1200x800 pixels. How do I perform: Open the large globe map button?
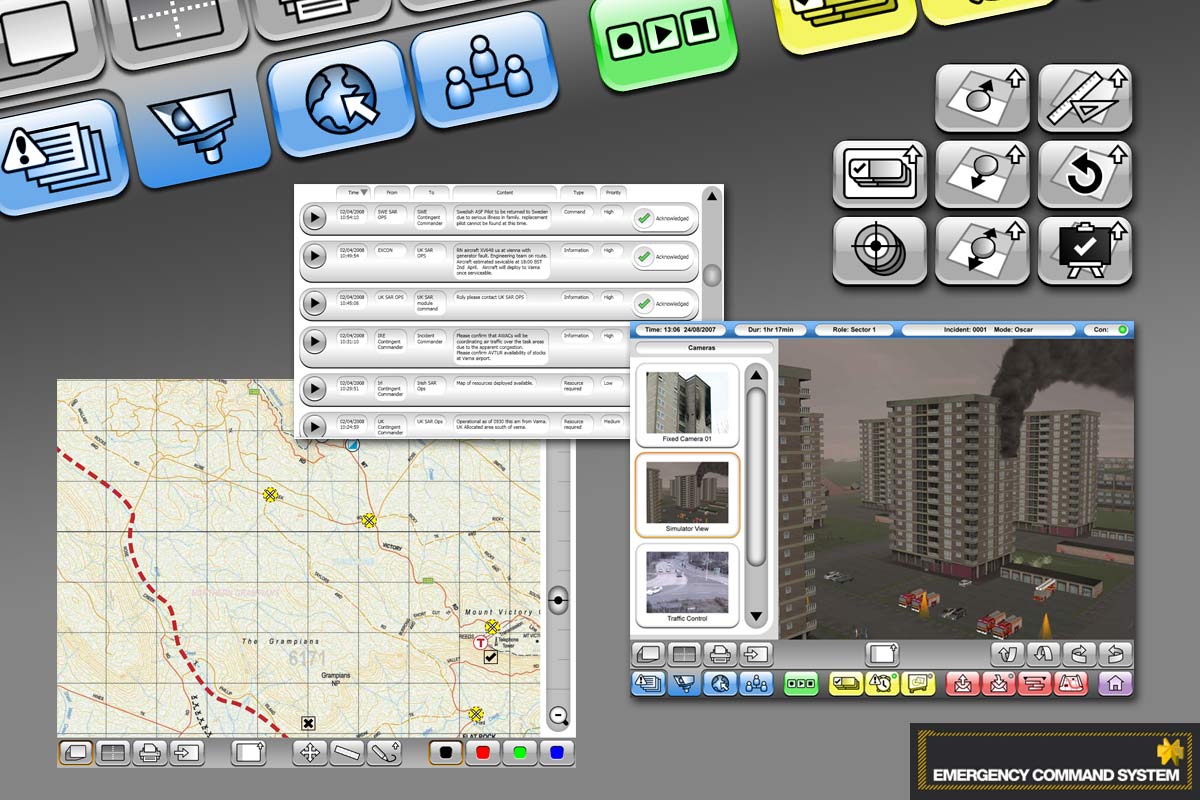[342, 99]
